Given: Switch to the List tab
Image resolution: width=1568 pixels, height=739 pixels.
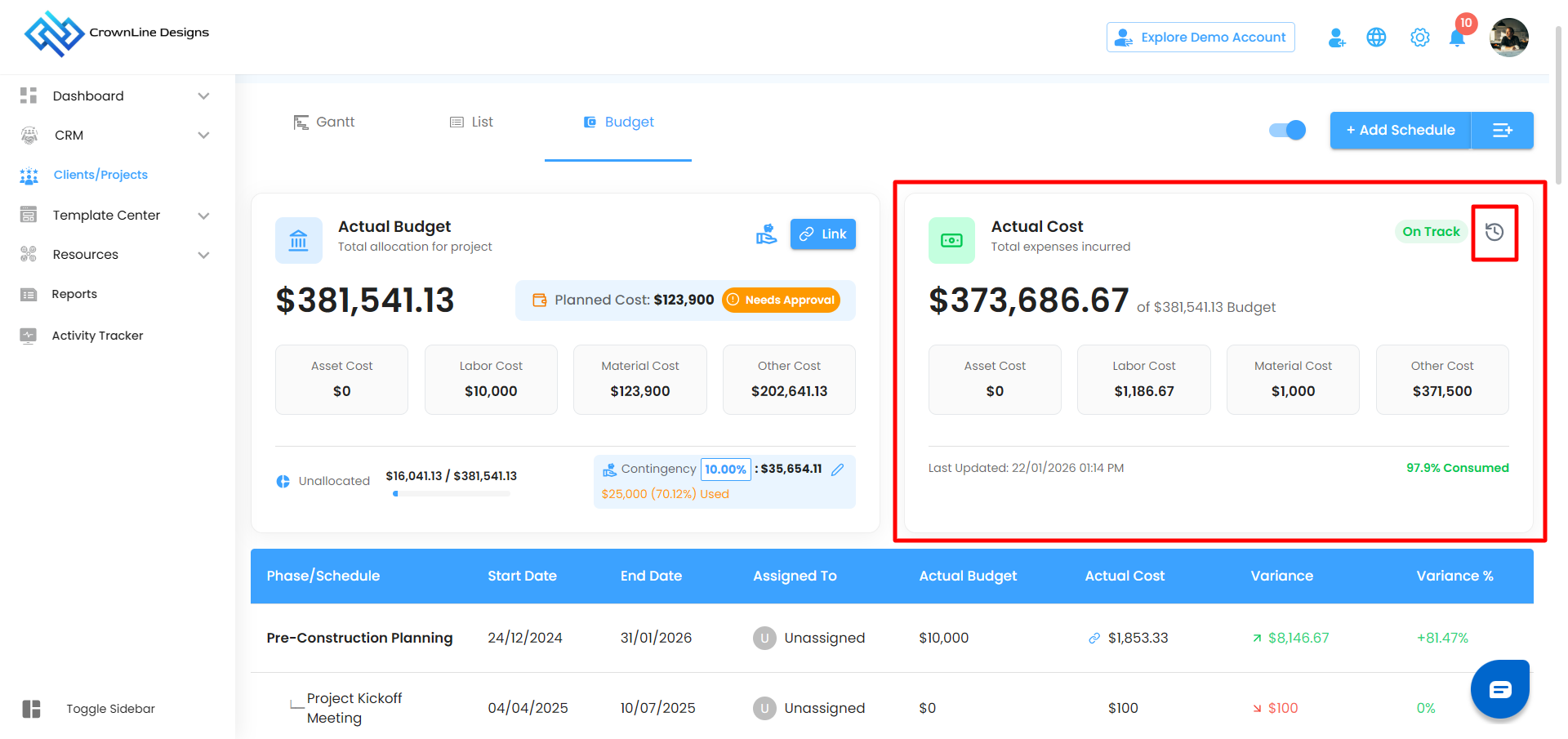Looking at the screenshot, I should 471,122.
